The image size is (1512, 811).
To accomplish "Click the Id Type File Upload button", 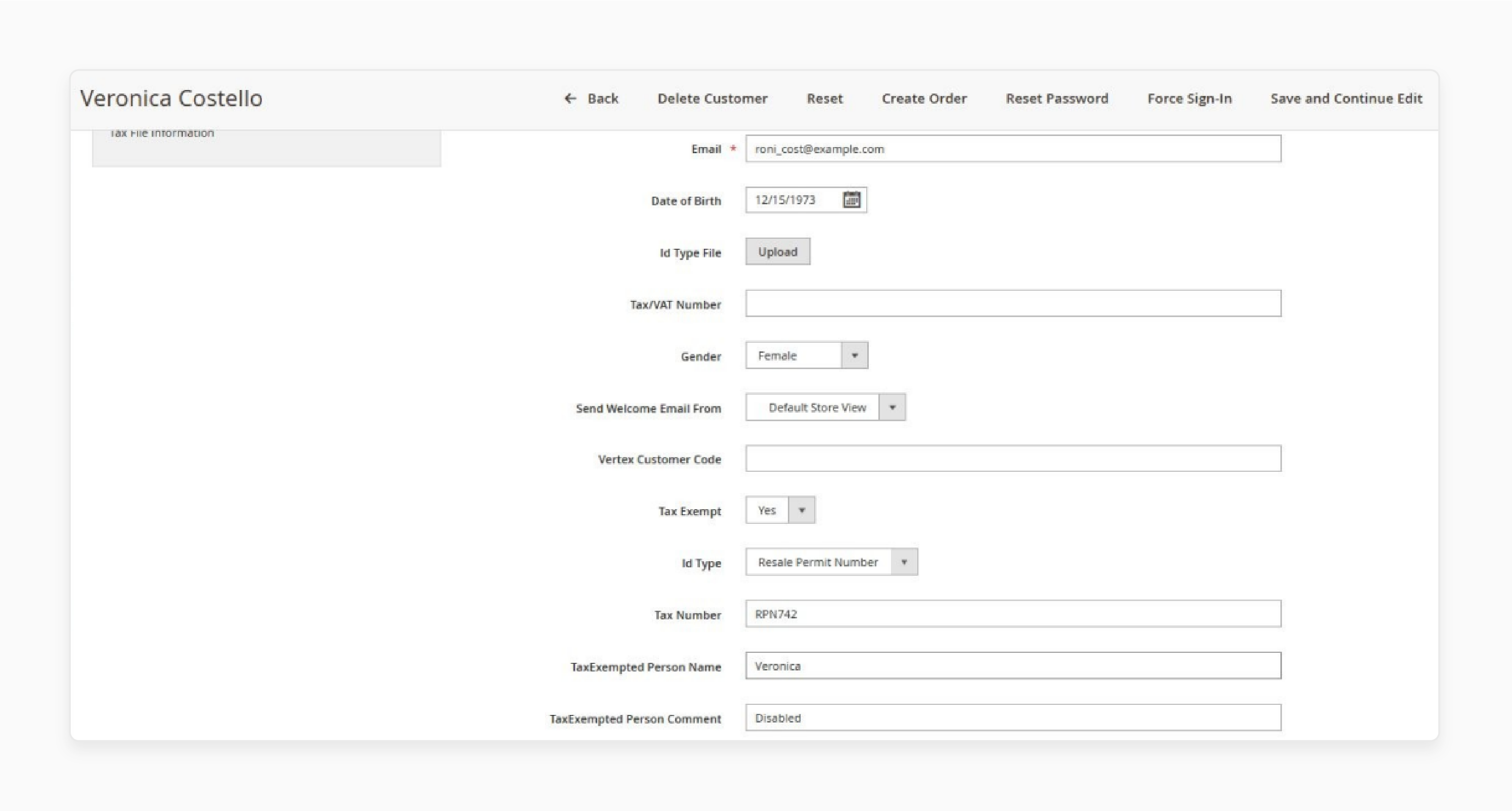I will point(778,252).
